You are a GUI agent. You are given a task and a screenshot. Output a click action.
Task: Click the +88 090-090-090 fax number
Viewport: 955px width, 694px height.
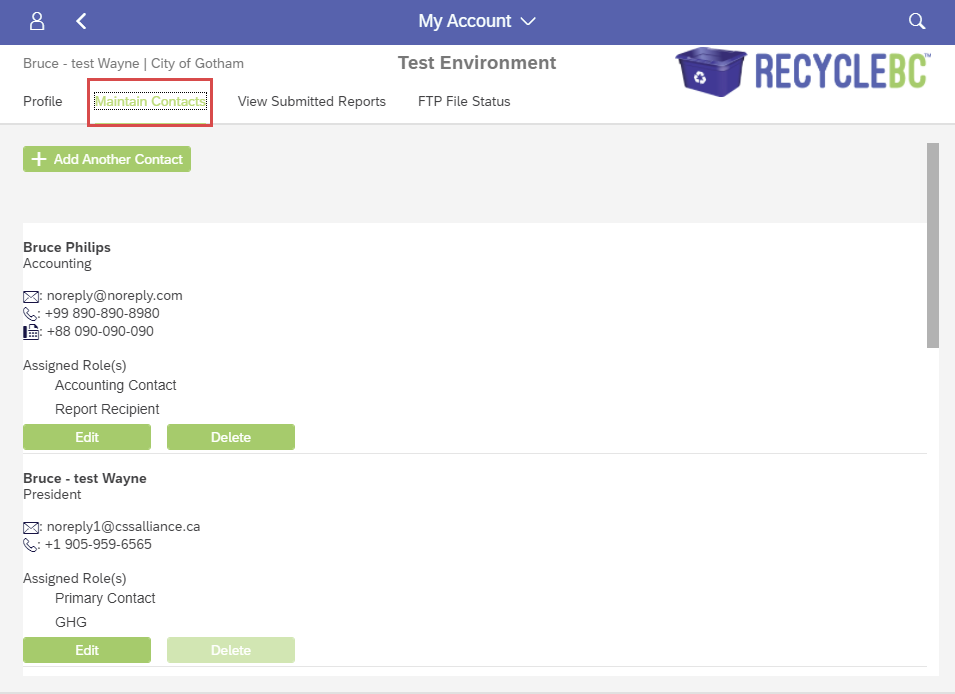click(x=100, y=331)
